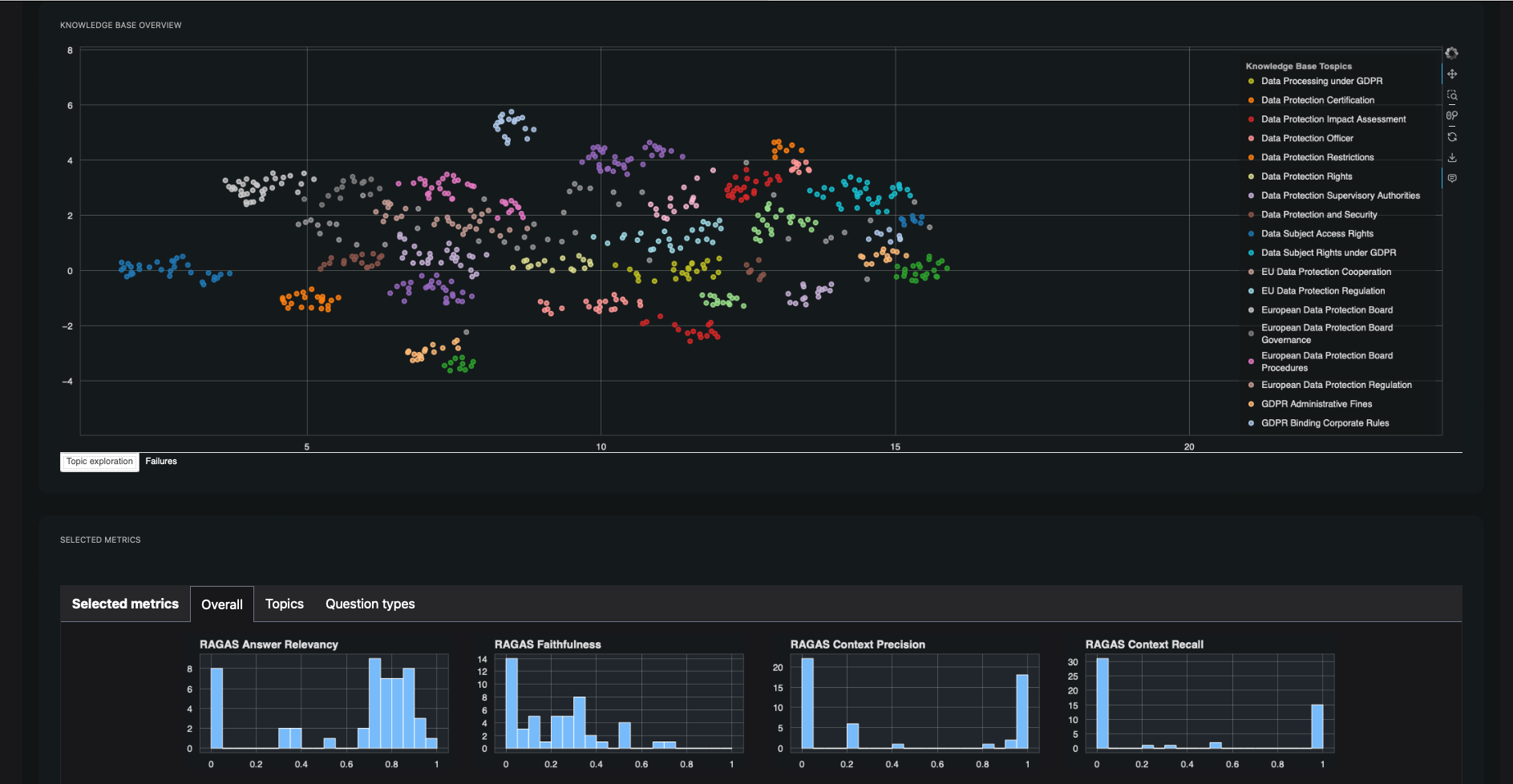Activate the Box Zoom tool
1513x784 pixels.
click(x=1452, y=95)
